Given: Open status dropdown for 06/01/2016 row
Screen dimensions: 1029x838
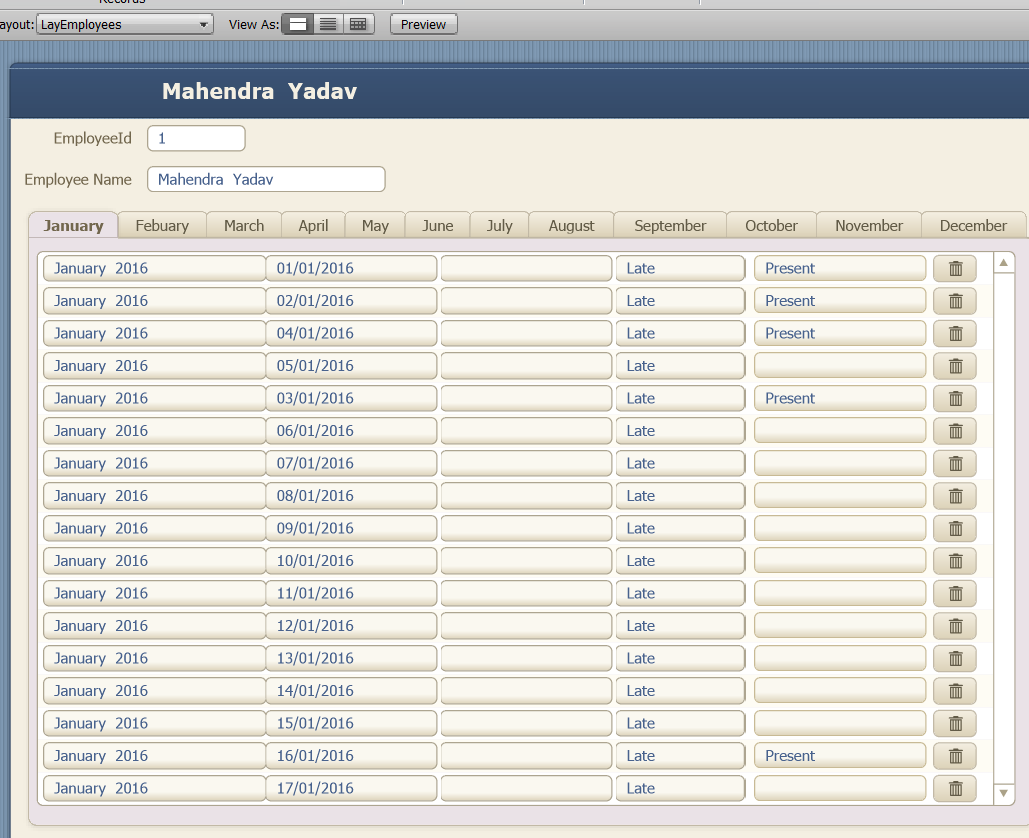Looking at the screenshot, I should pyautogui.click(x=839, y=431).
